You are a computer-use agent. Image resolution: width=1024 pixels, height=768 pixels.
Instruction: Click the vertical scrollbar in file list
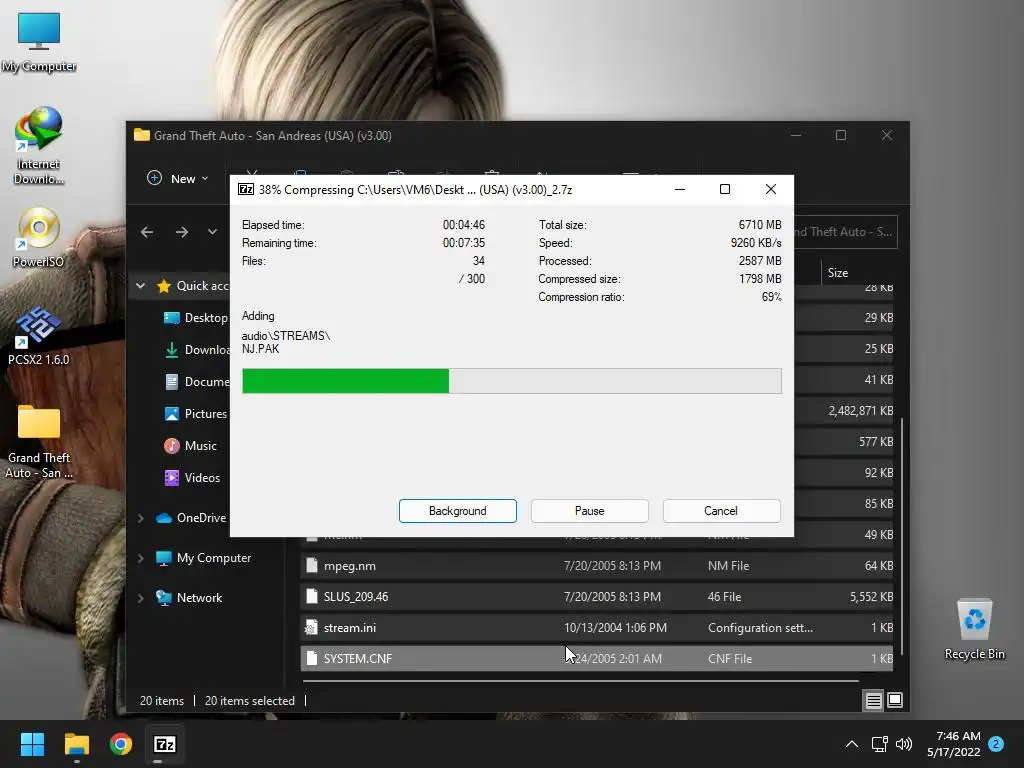pyautogui.click(x=901, y=536)
